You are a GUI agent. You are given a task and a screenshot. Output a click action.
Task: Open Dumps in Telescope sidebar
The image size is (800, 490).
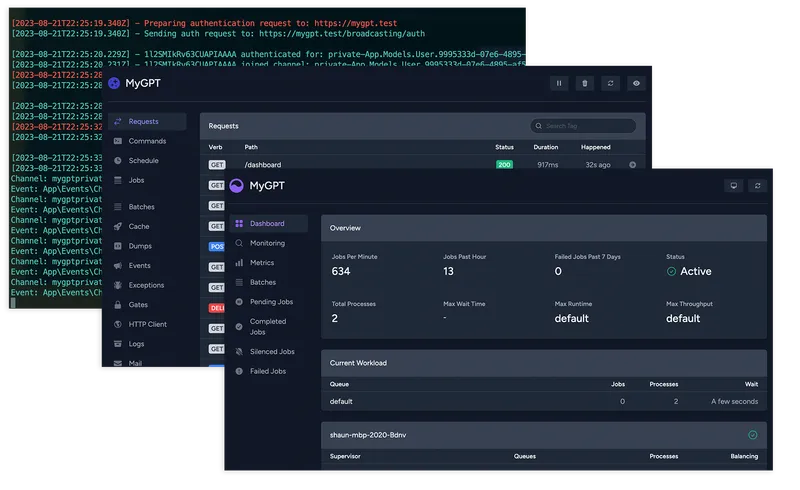click(147, 246)
